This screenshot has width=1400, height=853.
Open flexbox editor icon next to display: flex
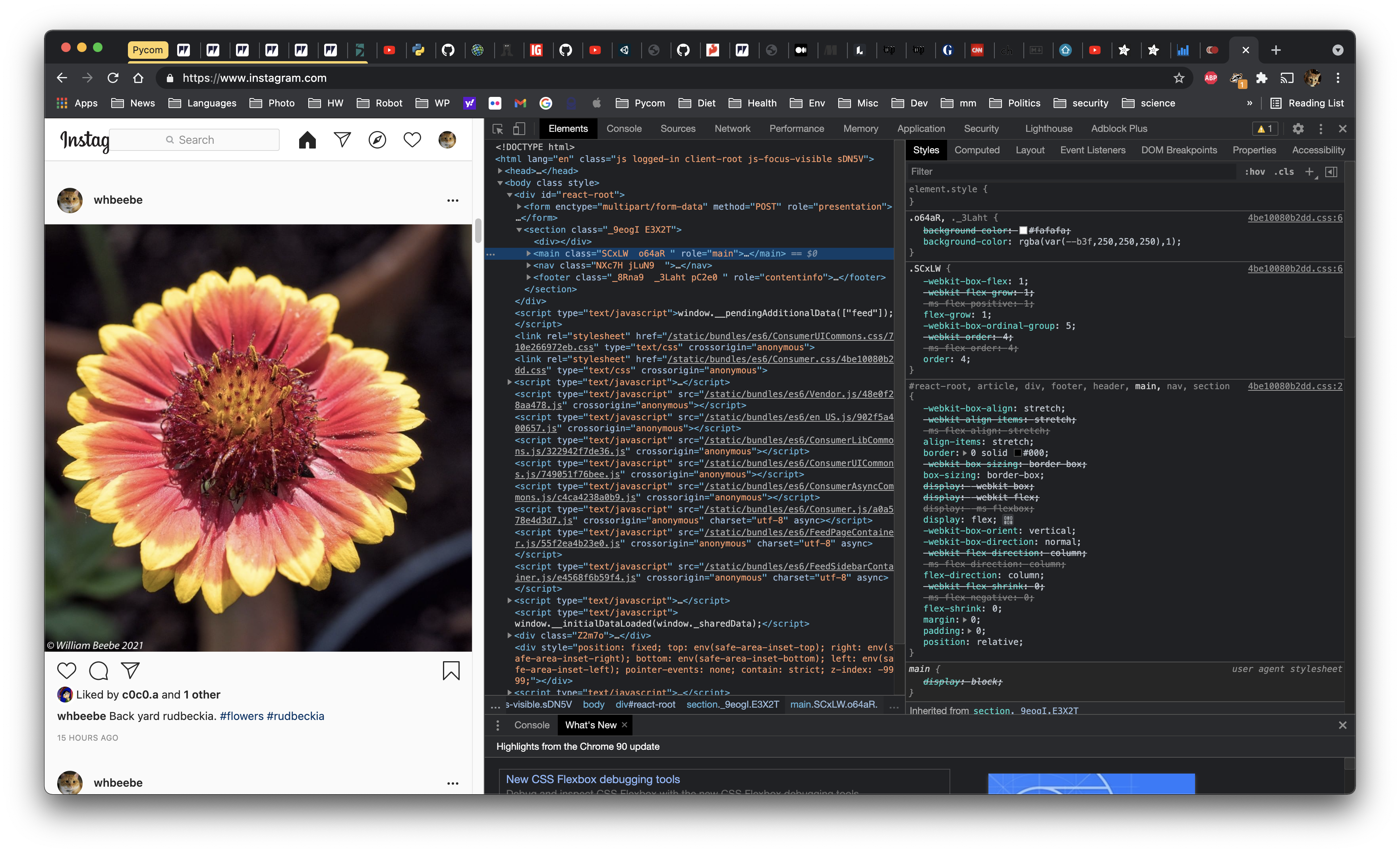coord(1009,520)
